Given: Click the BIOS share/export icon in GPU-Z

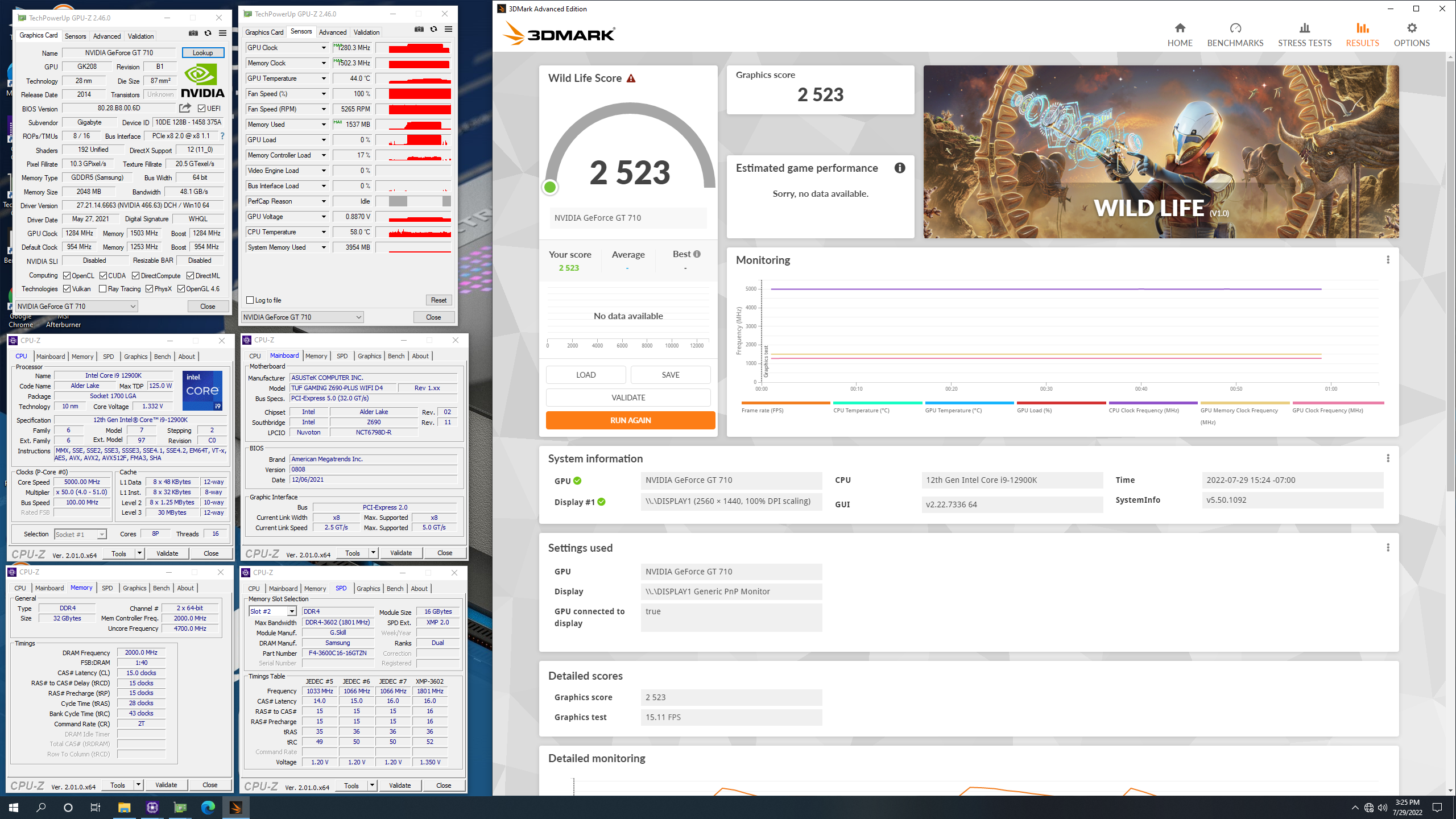Looking at the screenshot, I should [x=185, y=108].
